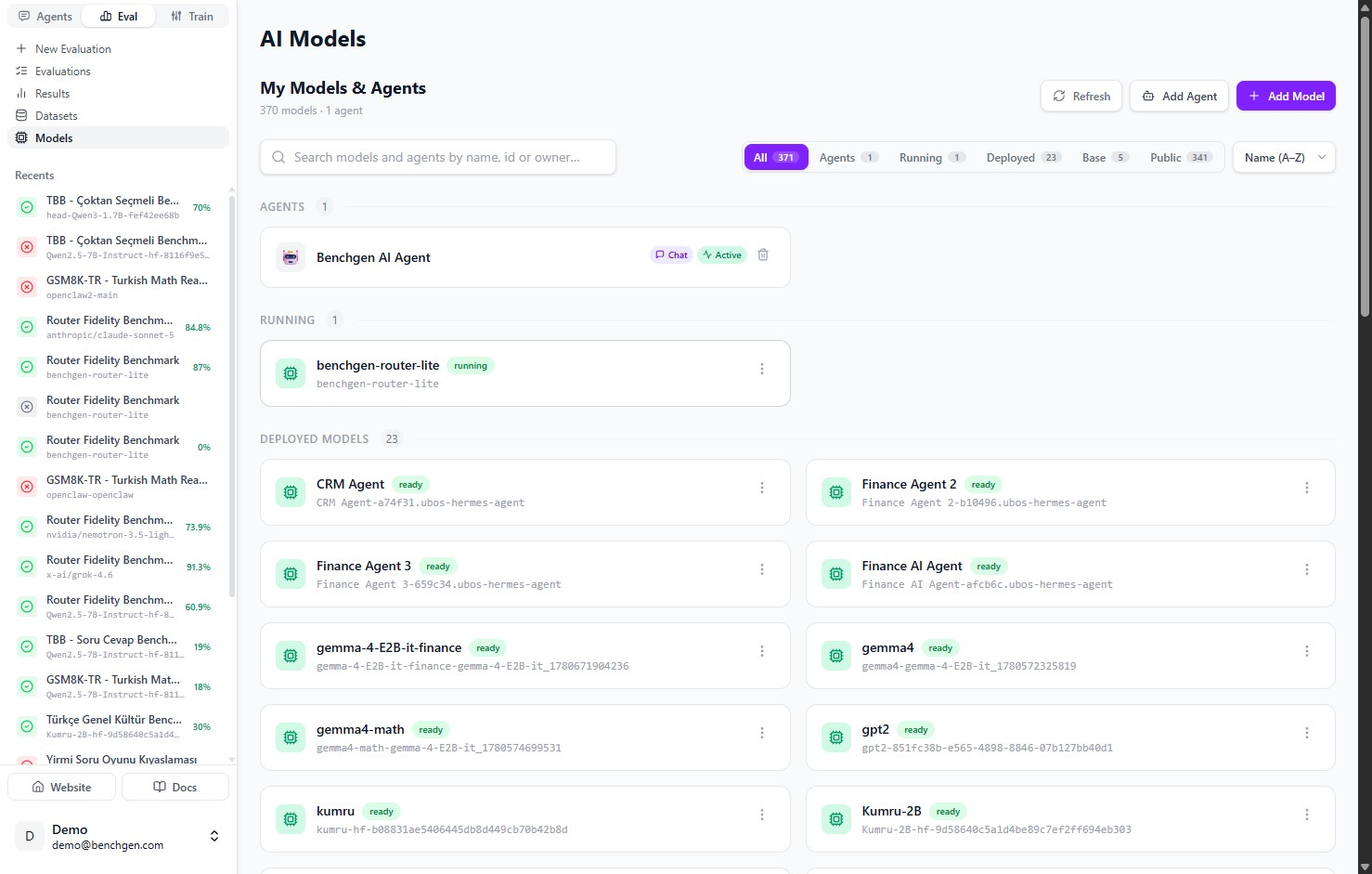Open the options menu for gpt2 model
This screenshot has width=1372, height=874.
click(x=1307, y=733)
